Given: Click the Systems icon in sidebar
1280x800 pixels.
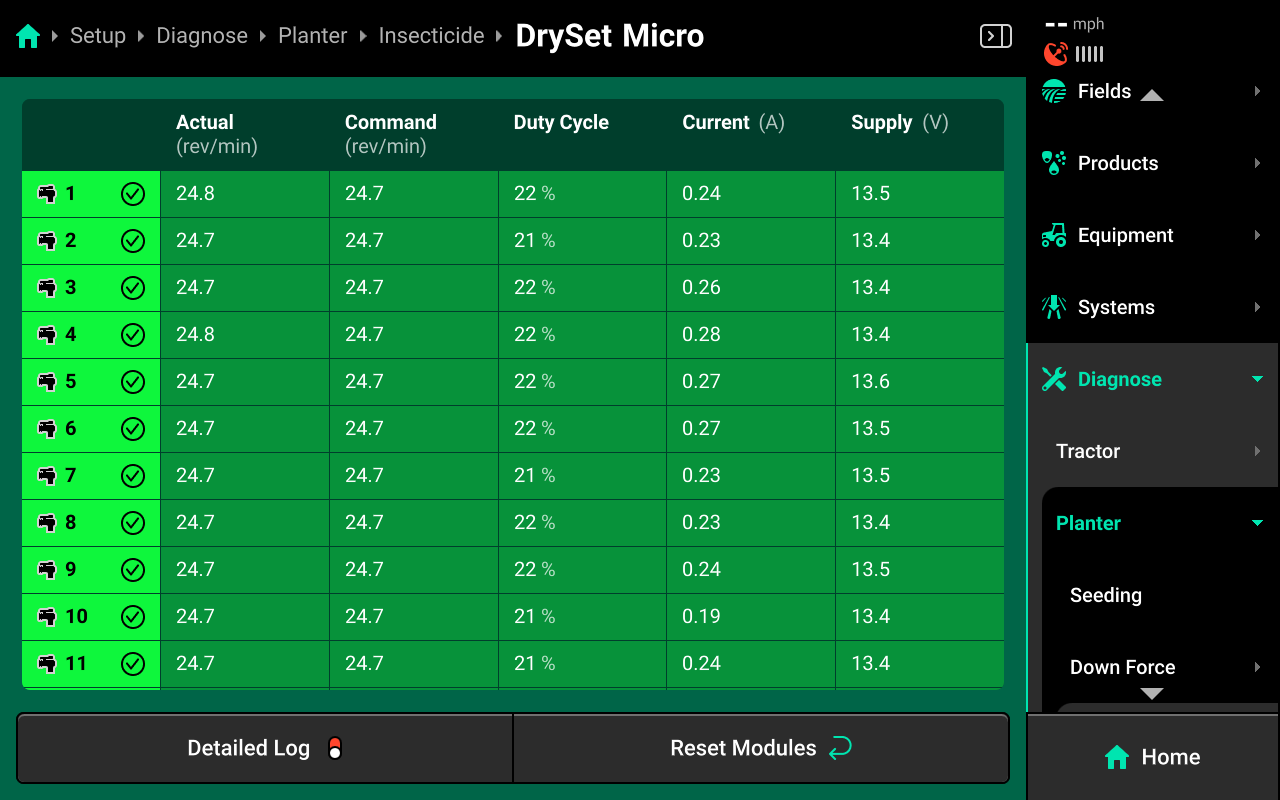Looking at the screenshot, I should 1054,307.
